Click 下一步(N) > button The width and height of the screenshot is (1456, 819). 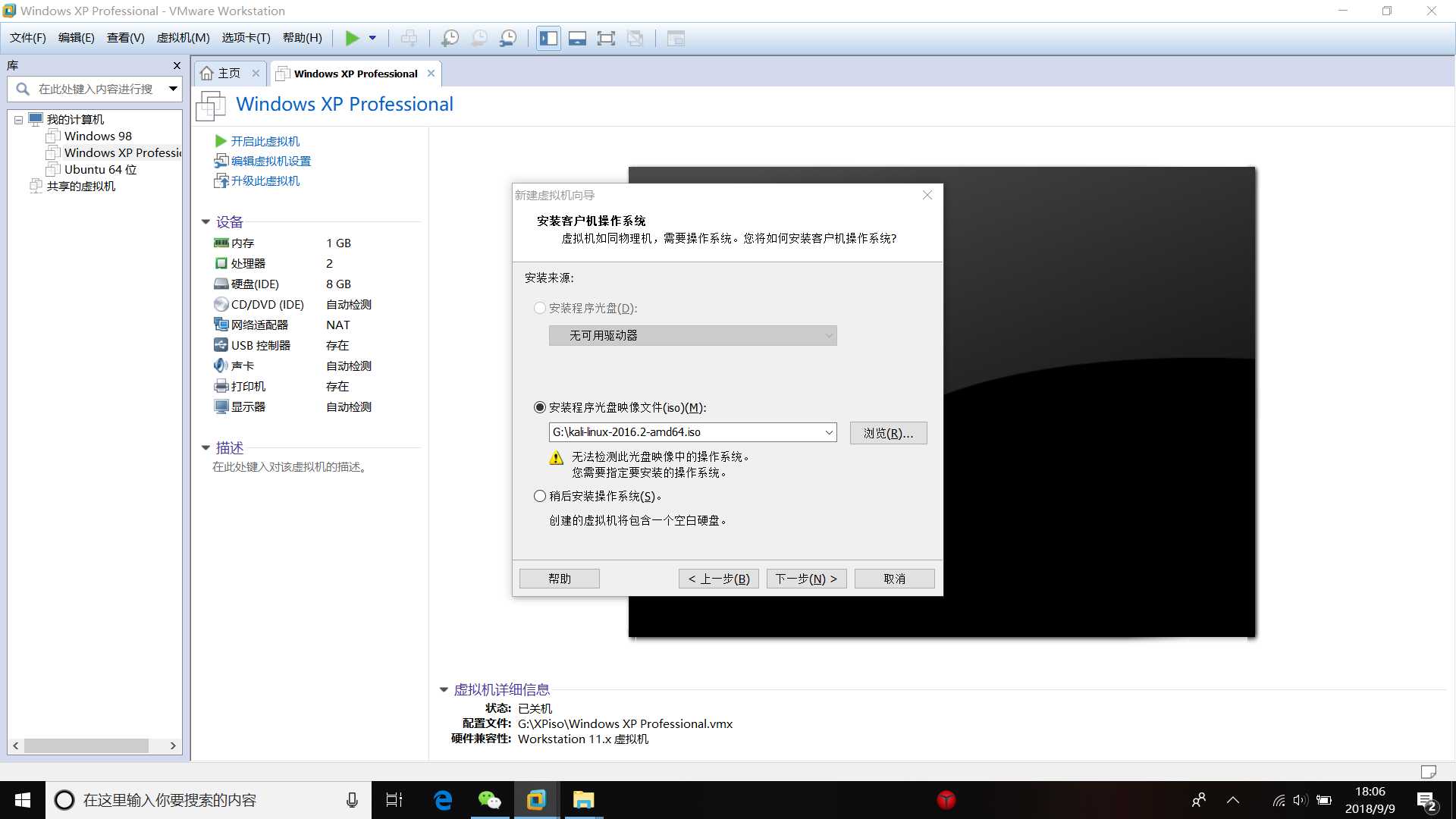tap(805, 579)
